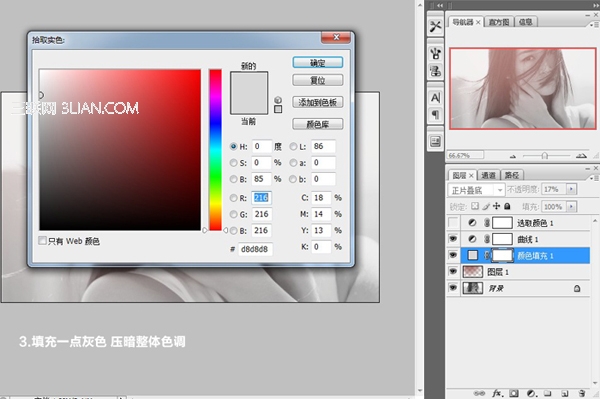Expand the opacity 17% slider arrow
This screenshot has width=600, height=399.
[572, 189]
